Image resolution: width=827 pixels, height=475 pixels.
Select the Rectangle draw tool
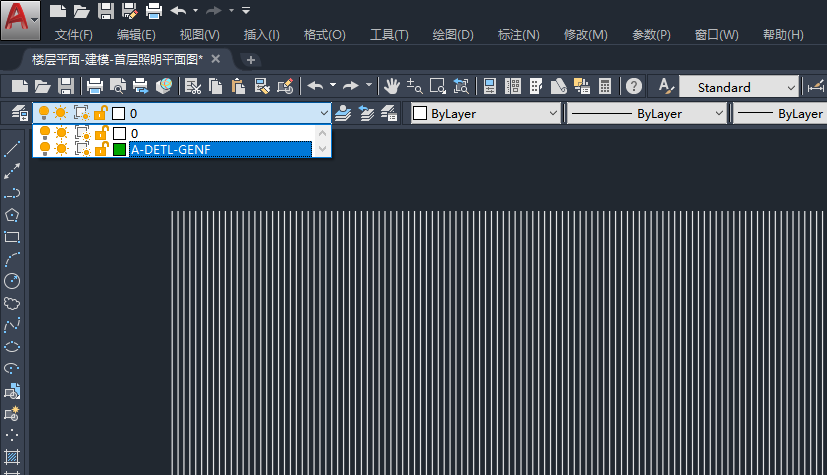[12, 237]
